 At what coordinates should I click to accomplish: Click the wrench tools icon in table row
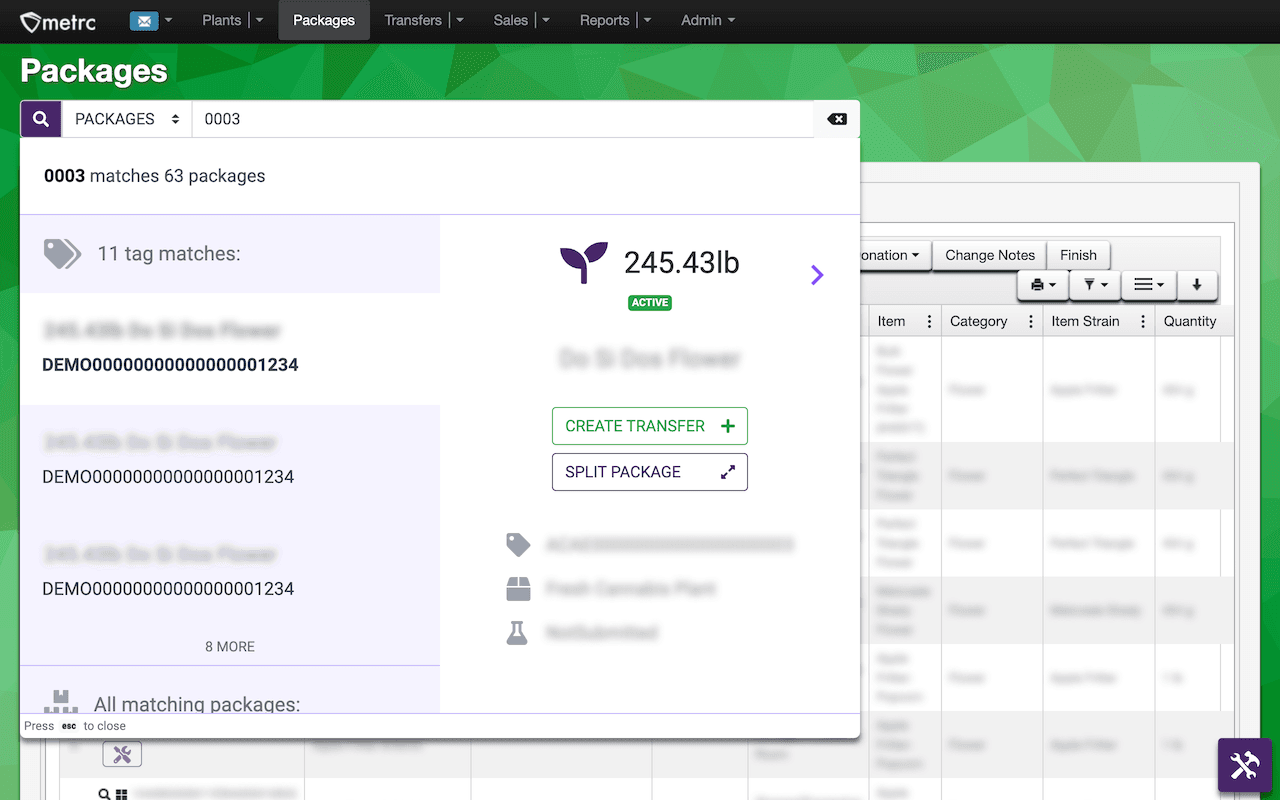122,755
